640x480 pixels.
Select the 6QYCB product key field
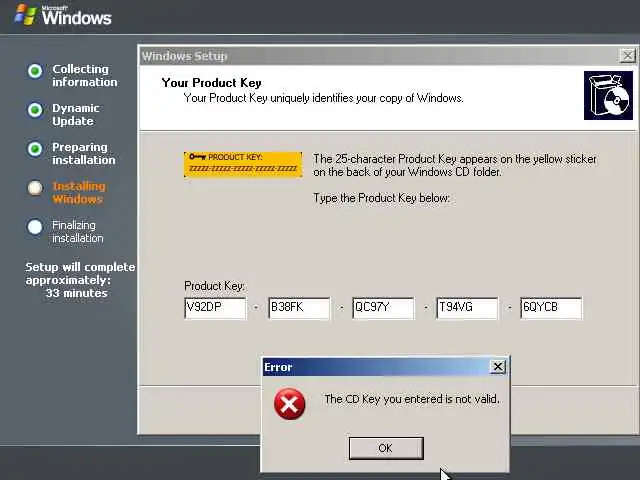(551, 308)
